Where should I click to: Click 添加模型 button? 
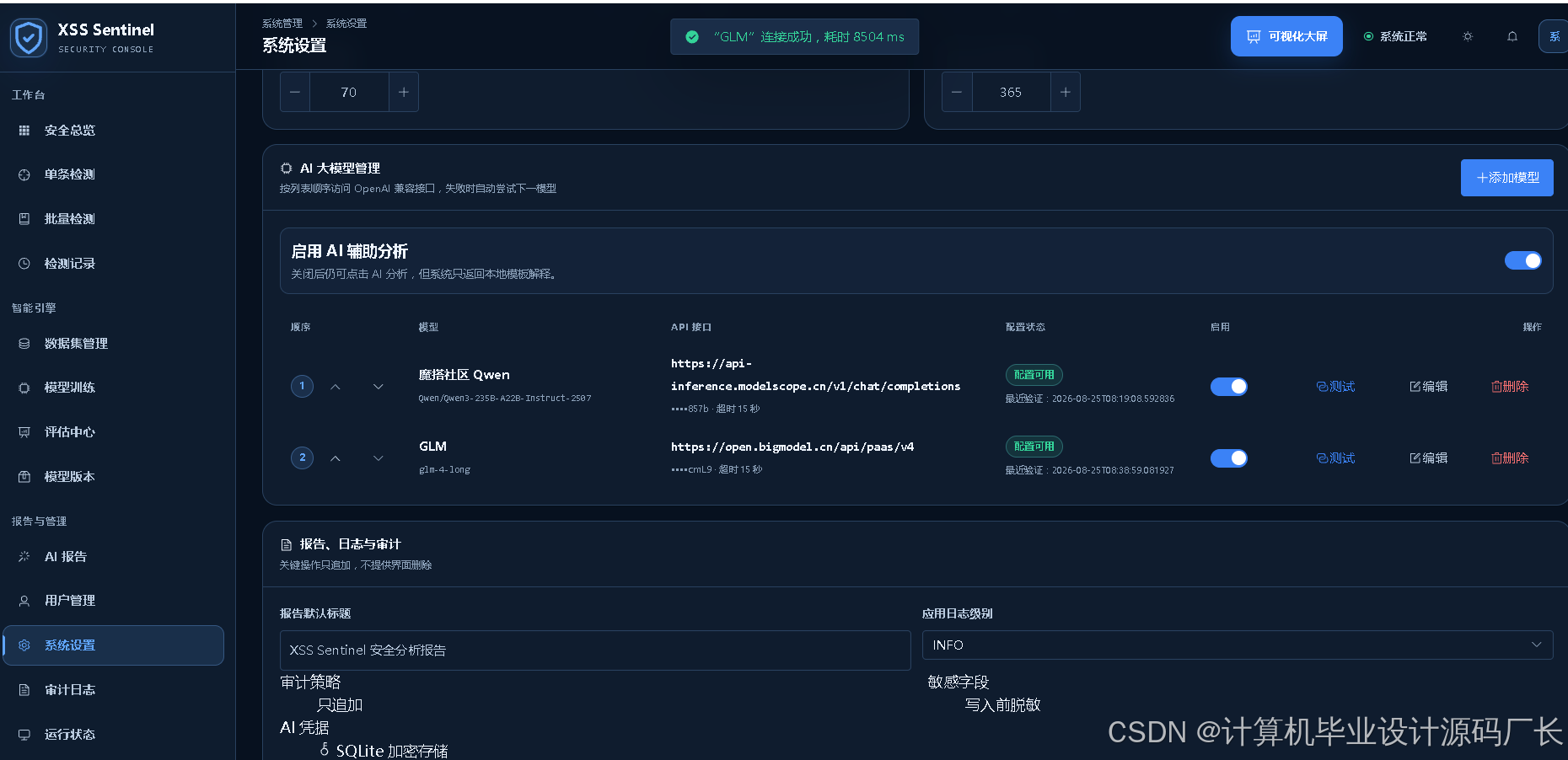(1507, 178)
